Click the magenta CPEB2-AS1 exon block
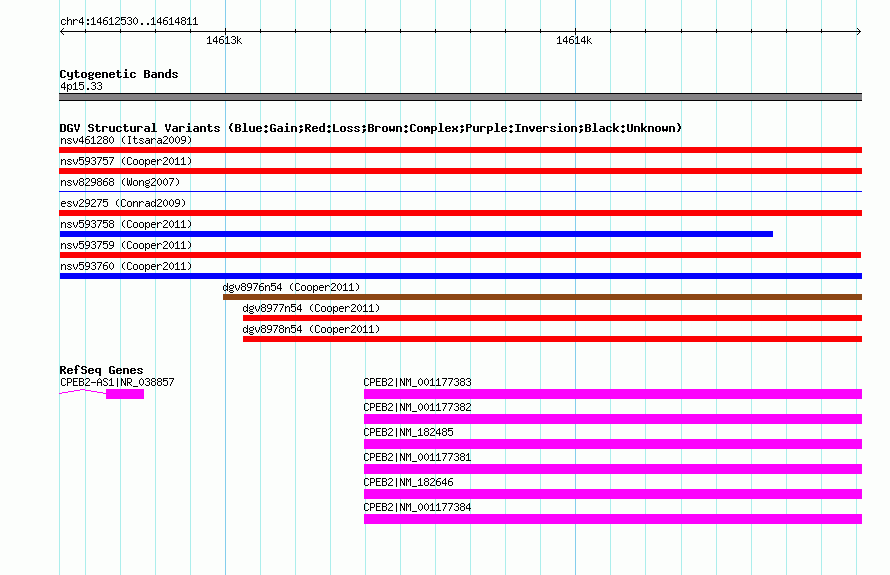This screenshot has height=575, width=890. [125, 394]
